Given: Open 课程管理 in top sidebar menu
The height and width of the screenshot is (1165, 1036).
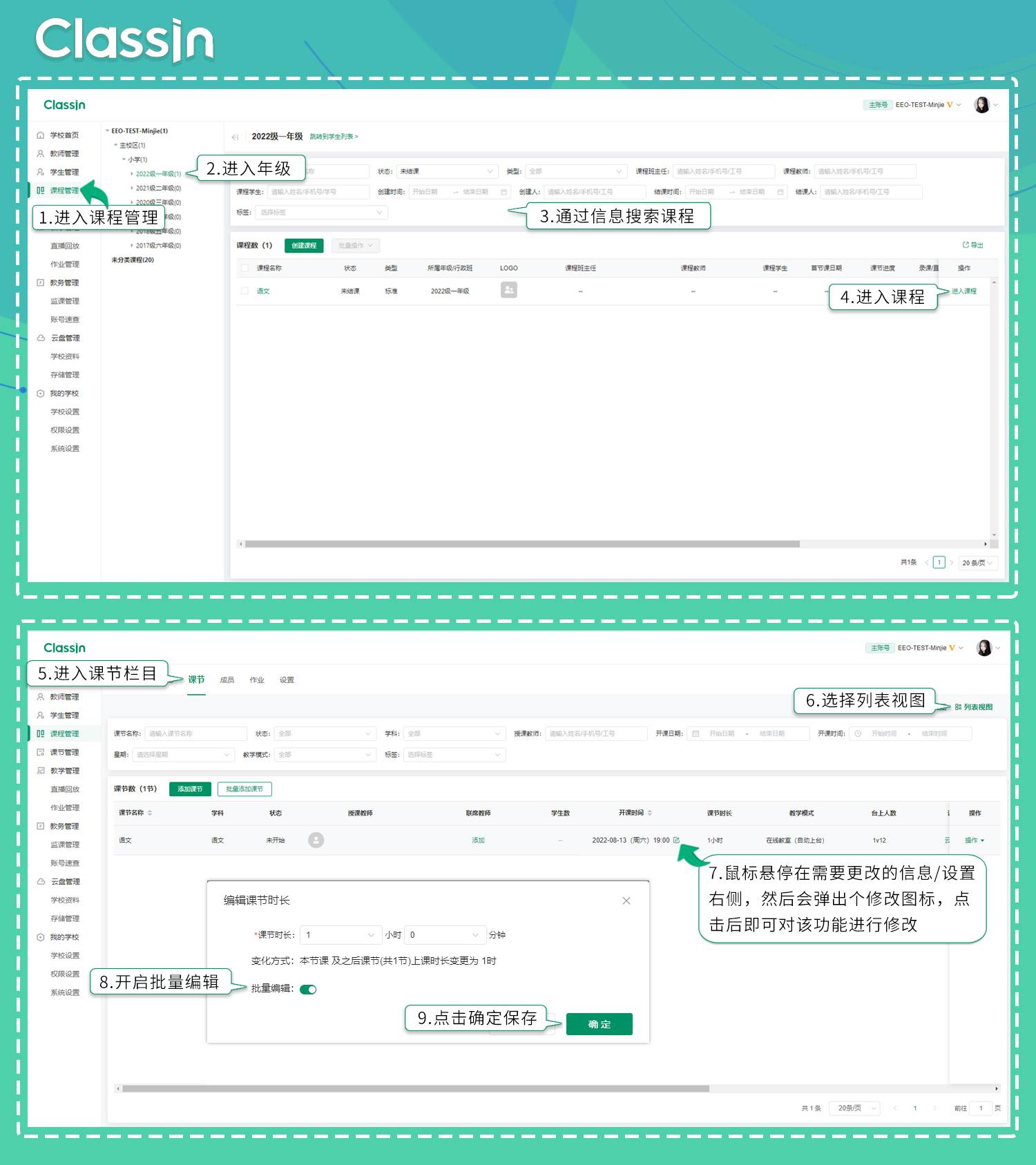Looking at the screenshot, I should pos(64,191).
